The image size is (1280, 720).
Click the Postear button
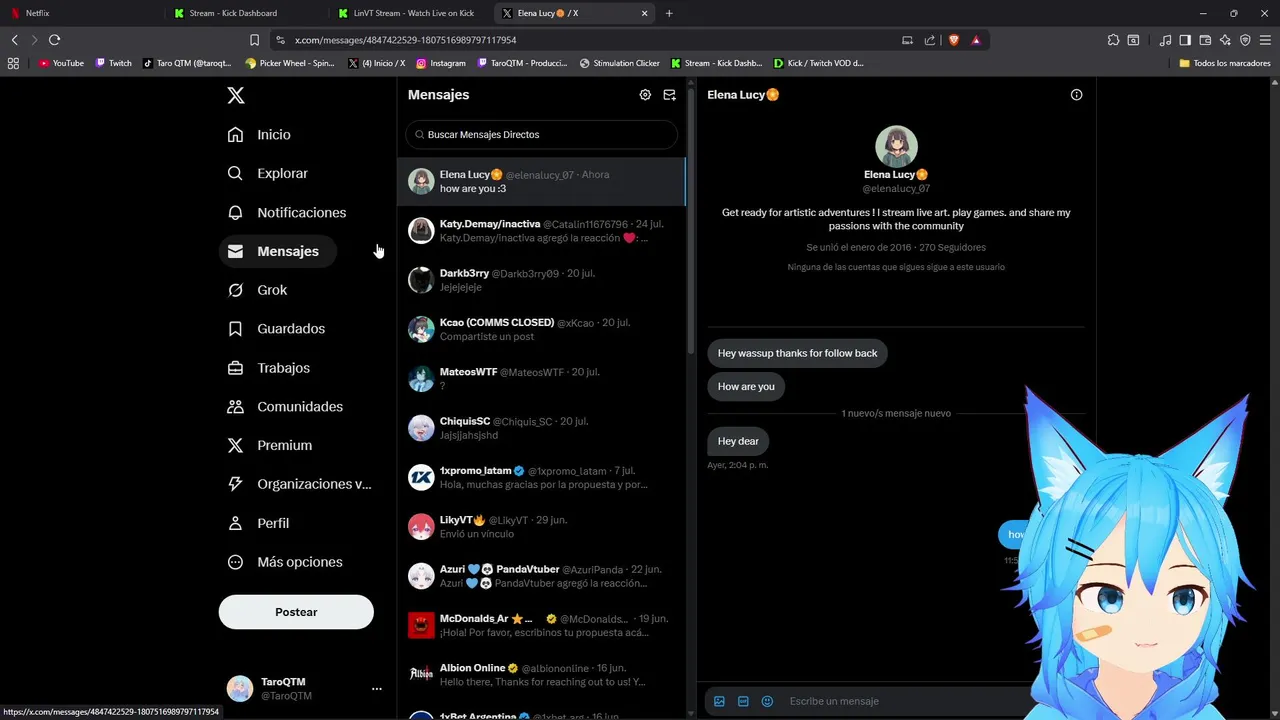296,612
